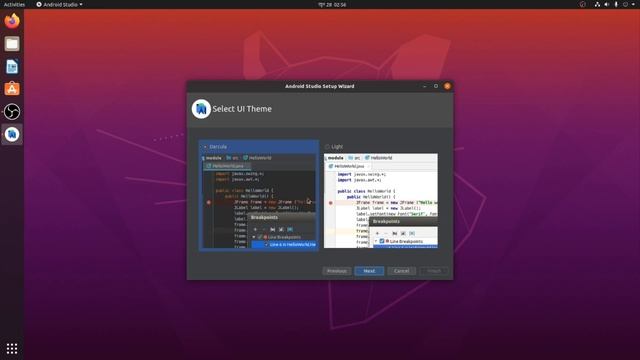Click the microphone icon in the tray
This screenshot has height=360, width=640.
(616, 4)
